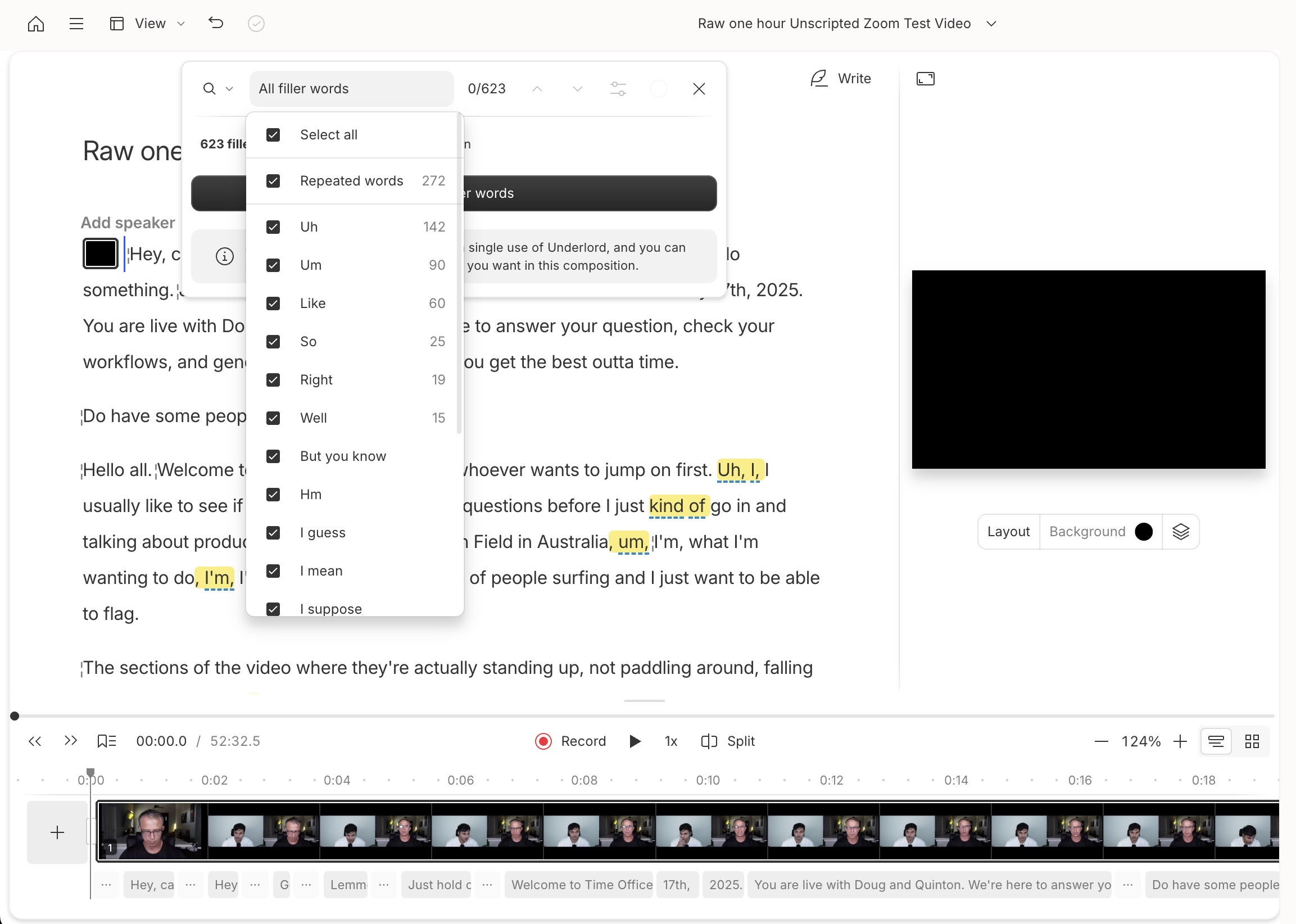
Task: Expand the search type dropdown arrow
Action: tap(229, 89)
